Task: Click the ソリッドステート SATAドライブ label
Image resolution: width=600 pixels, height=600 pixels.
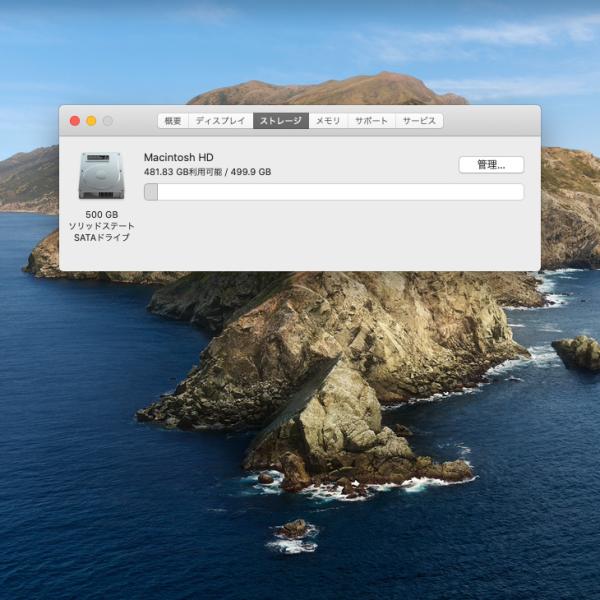Action: coord(101,232)
